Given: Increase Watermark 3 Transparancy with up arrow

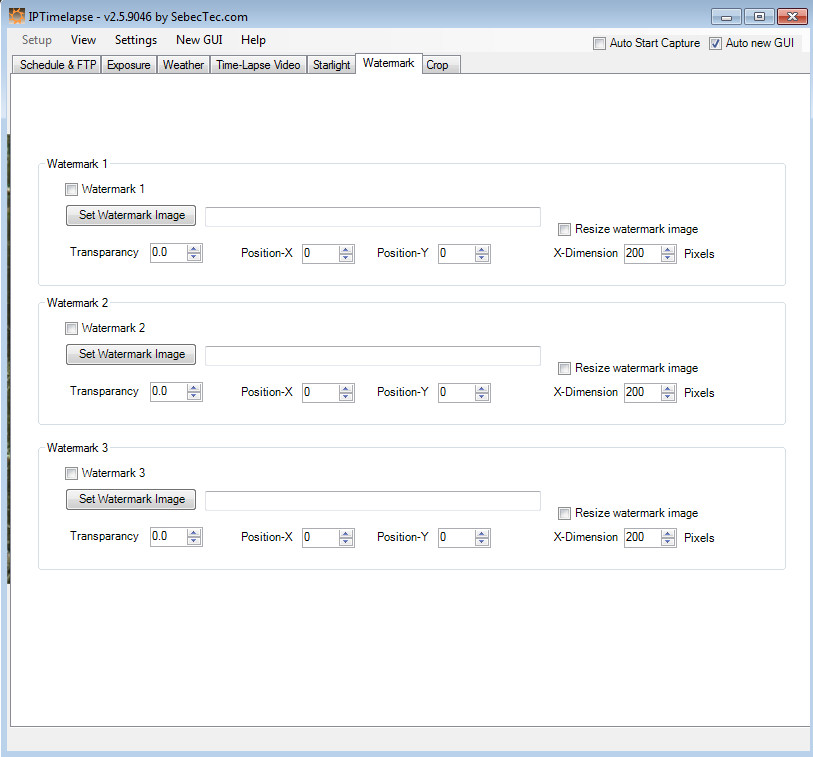Looking at the screenshot, I should click(194, 533).
